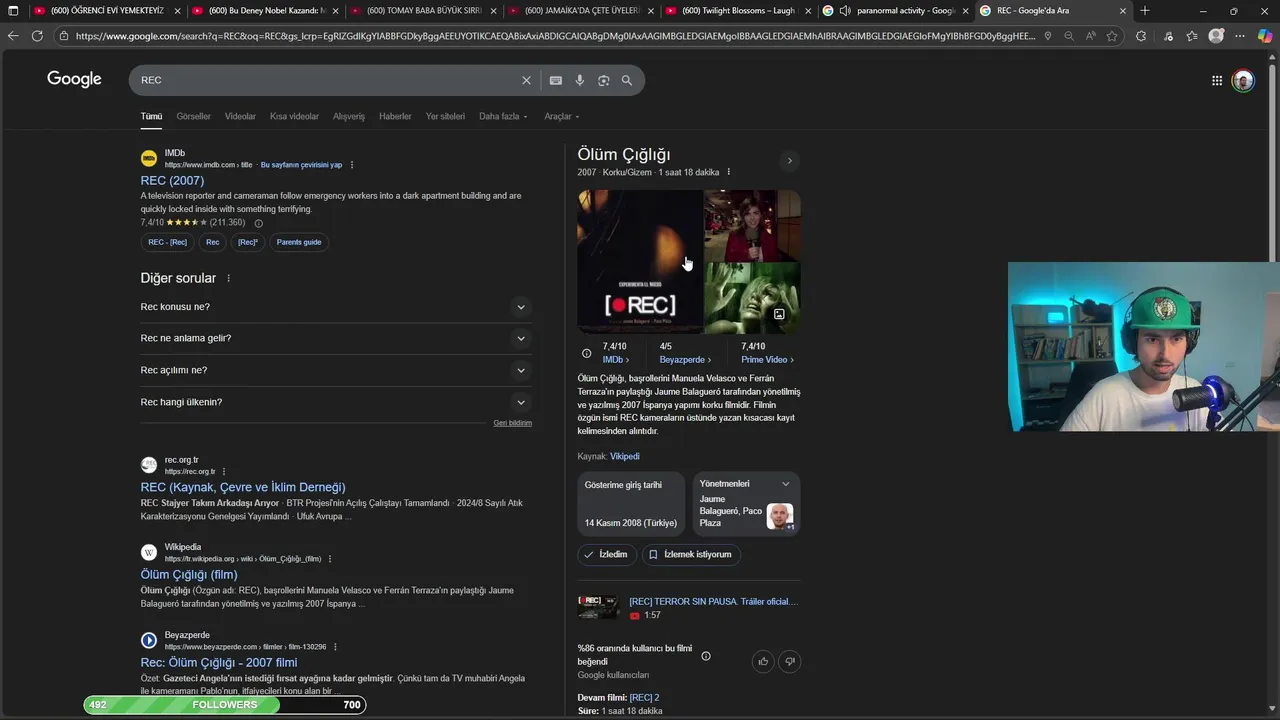Select the Tümü search tab
1280x720 pixels.
tap(151, 116)
